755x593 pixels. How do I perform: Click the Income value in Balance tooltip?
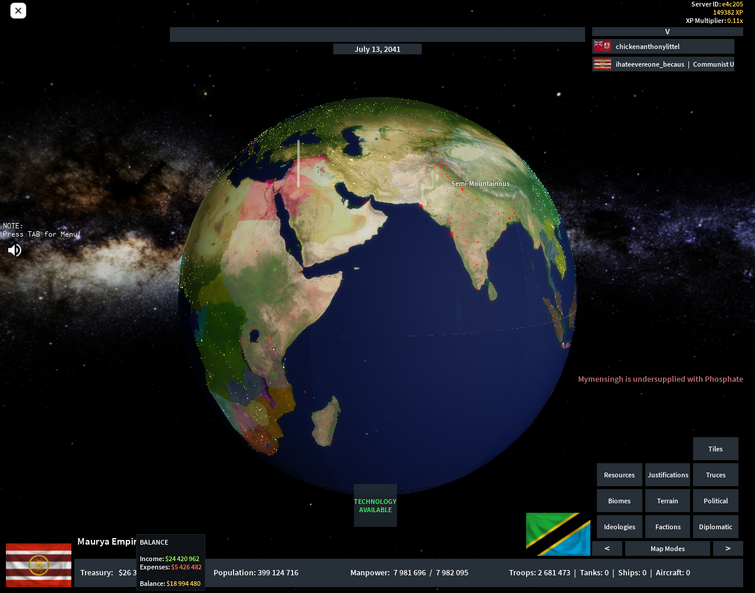(182, 559)
